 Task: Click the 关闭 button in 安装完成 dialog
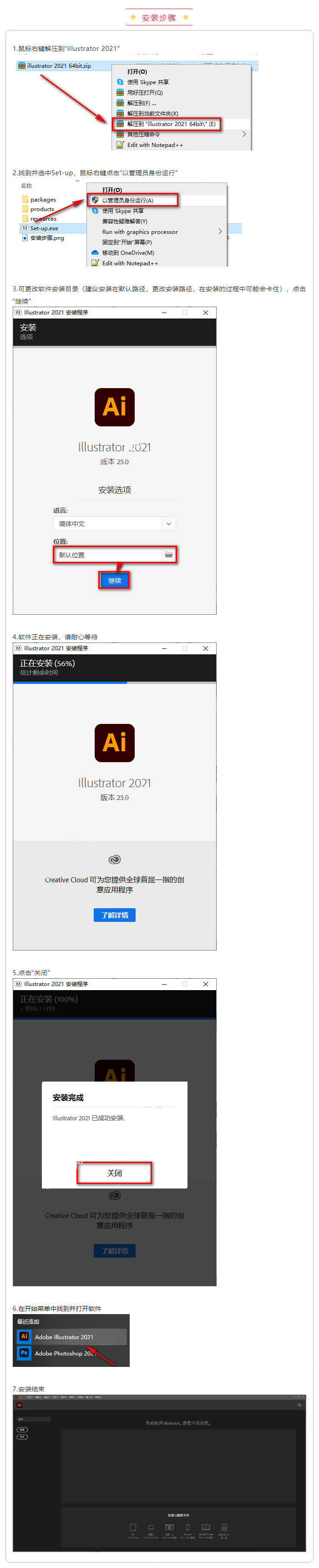click(x=115, y=1173)
